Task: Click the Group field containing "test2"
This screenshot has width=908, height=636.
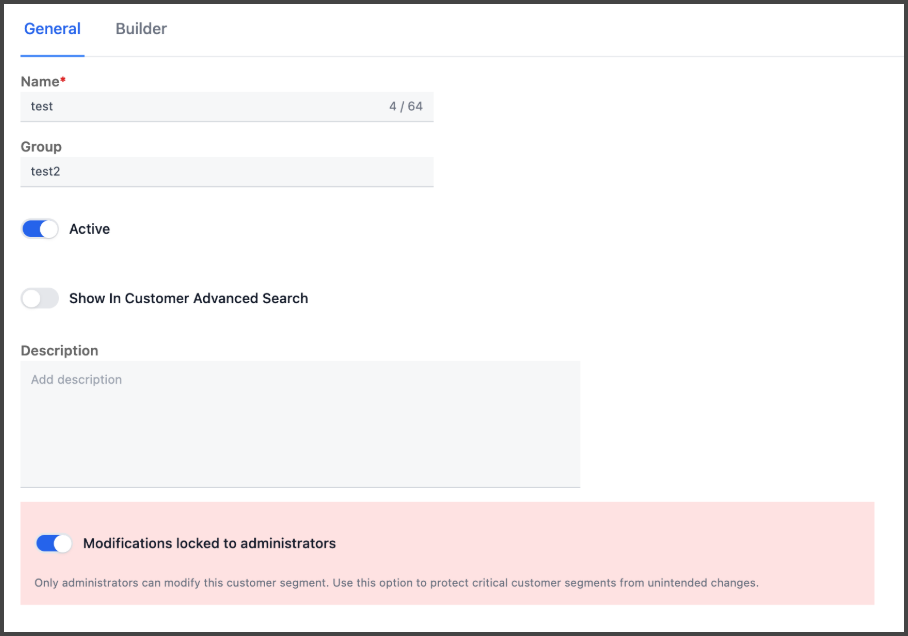Action: (226, 171)
